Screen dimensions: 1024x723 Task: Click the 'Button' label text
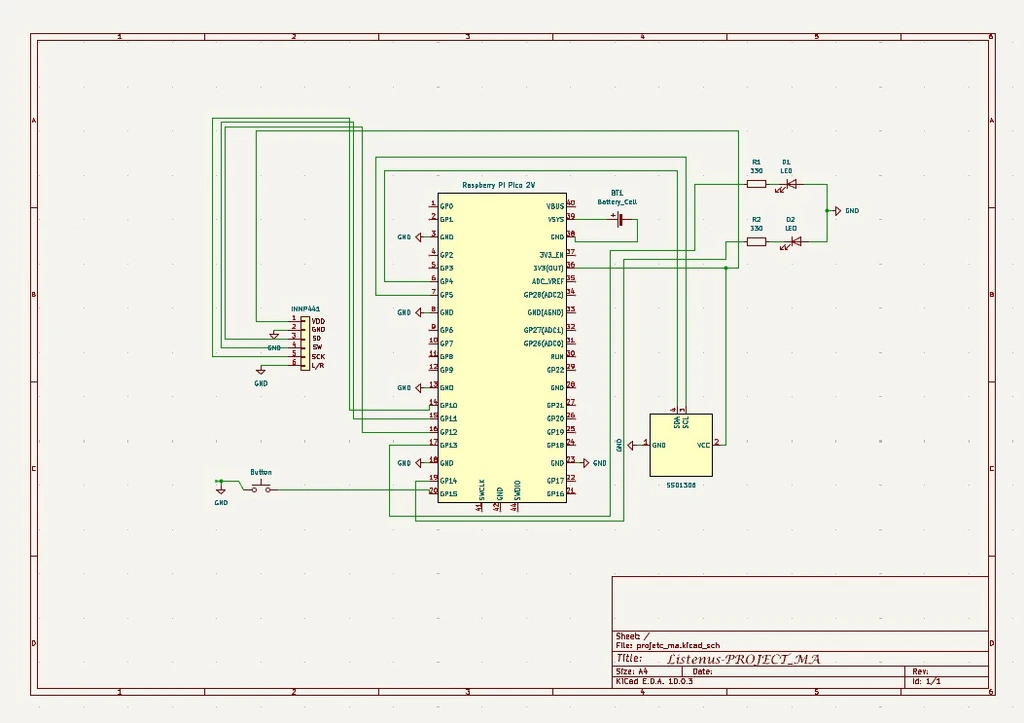coord(261,472)
